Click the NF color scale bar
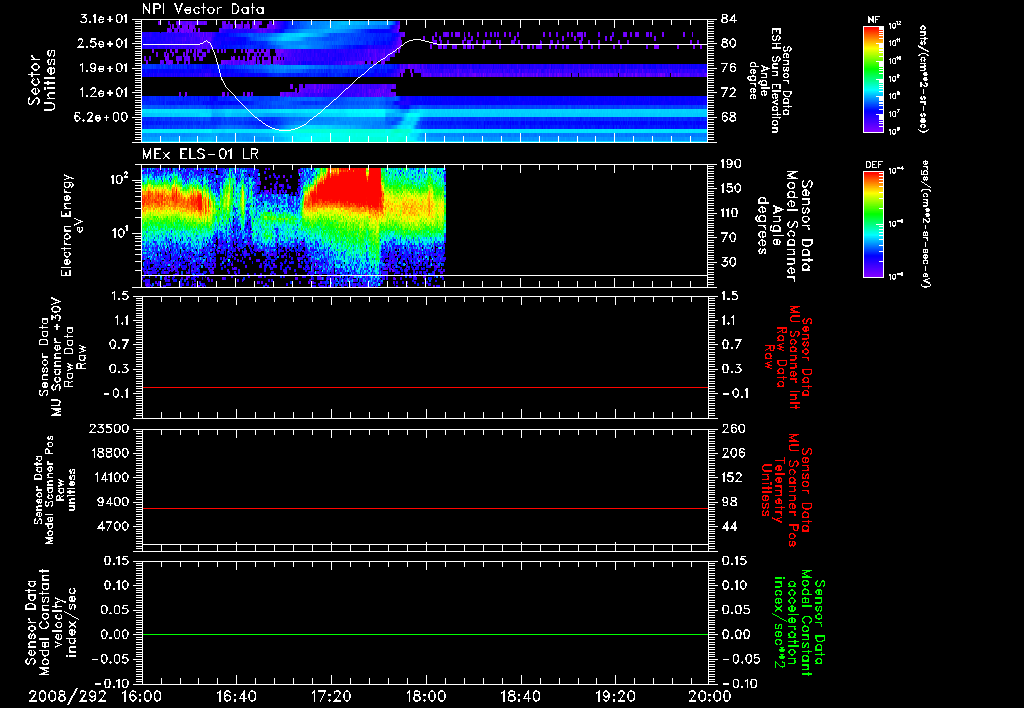Image resolution: width=1024 pixels, height=708 pixels. pyautogui.click(x=874, y=78)
